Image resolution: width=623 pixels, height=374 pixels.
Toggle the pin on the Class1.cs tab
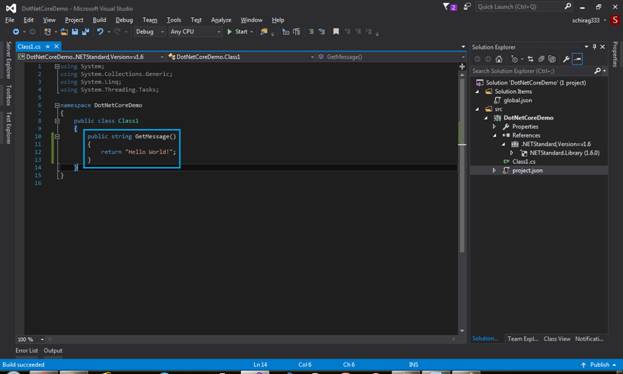(48, 47)
